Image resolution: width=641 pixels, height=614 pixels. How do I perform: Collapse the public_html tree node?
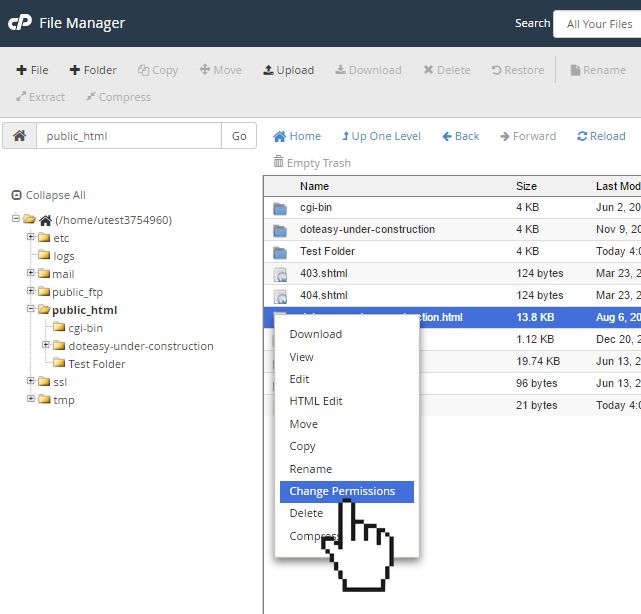(x=31, y=310)
